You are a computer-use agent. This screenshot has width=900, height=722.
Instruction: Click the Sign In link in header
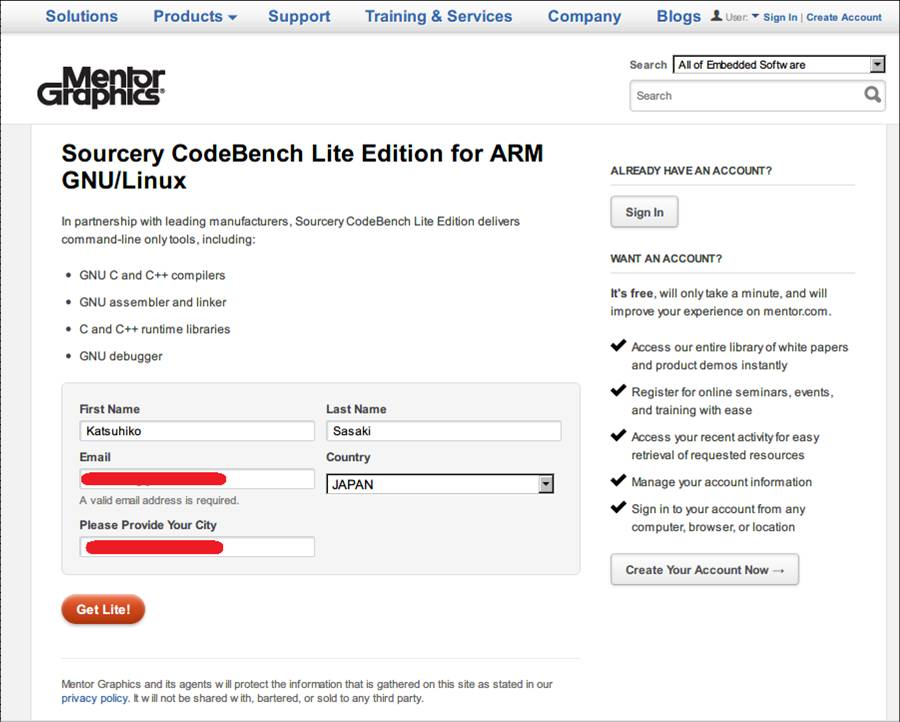pyautogui.click(x=780, y=17)
